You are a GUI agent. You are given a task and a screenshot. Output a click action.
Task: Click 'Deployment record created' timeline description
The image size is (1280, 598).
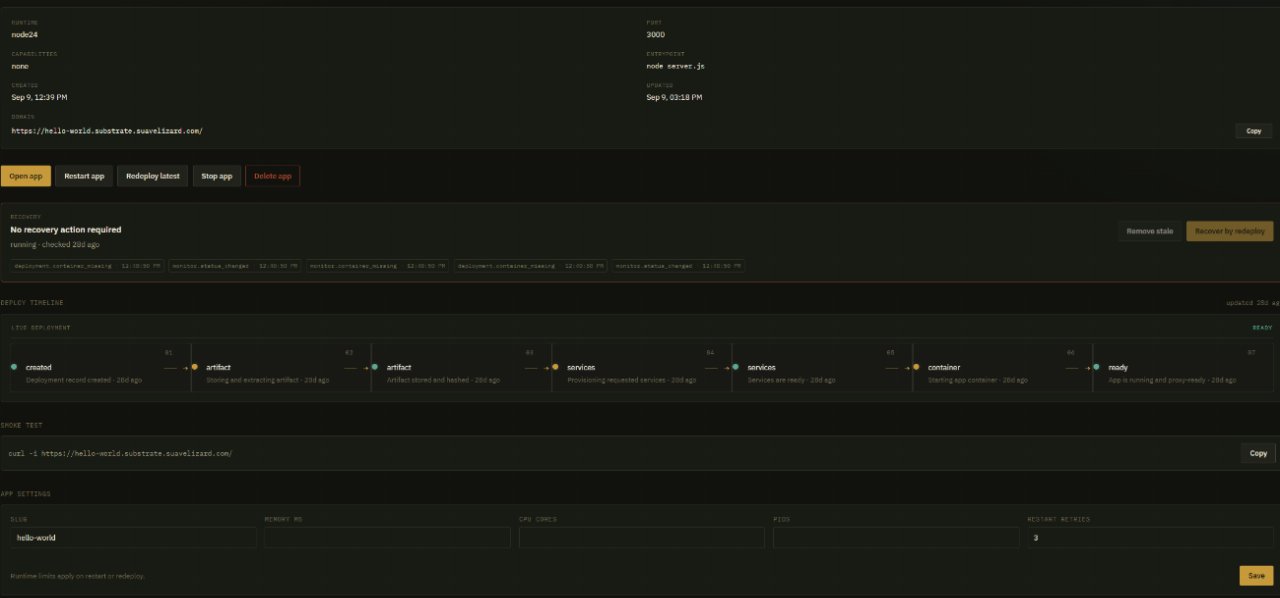coord(84,380)
